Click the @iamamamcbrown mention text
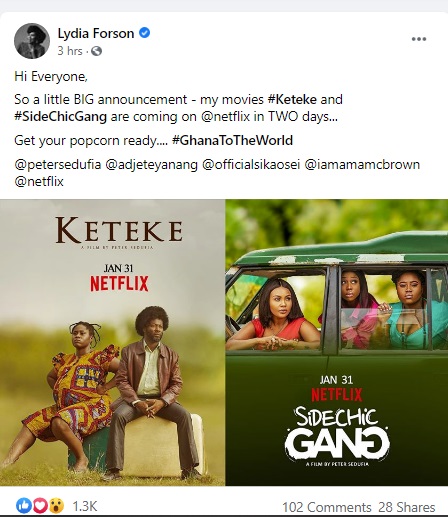This screenshot has height=517, width=448. click(x=362, y=165)
